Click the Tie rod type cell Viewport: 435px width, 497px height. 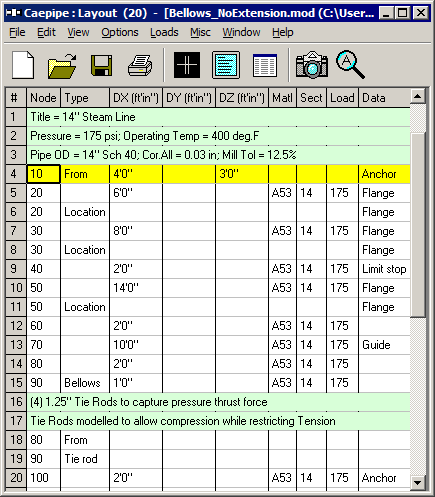85,459
